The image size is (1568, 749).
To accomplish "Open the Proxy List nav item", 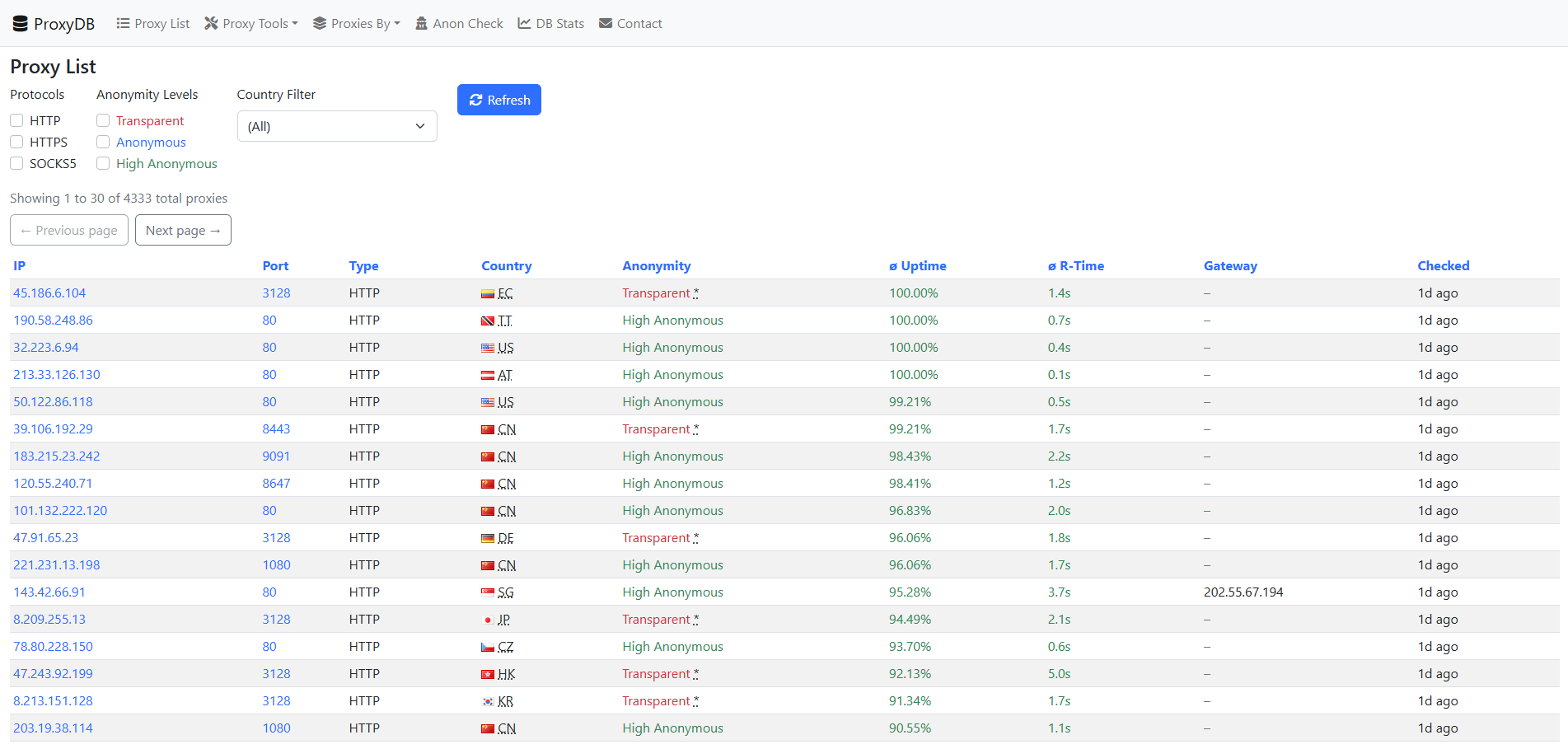I will pyautogui.click(x=153, y=23).
